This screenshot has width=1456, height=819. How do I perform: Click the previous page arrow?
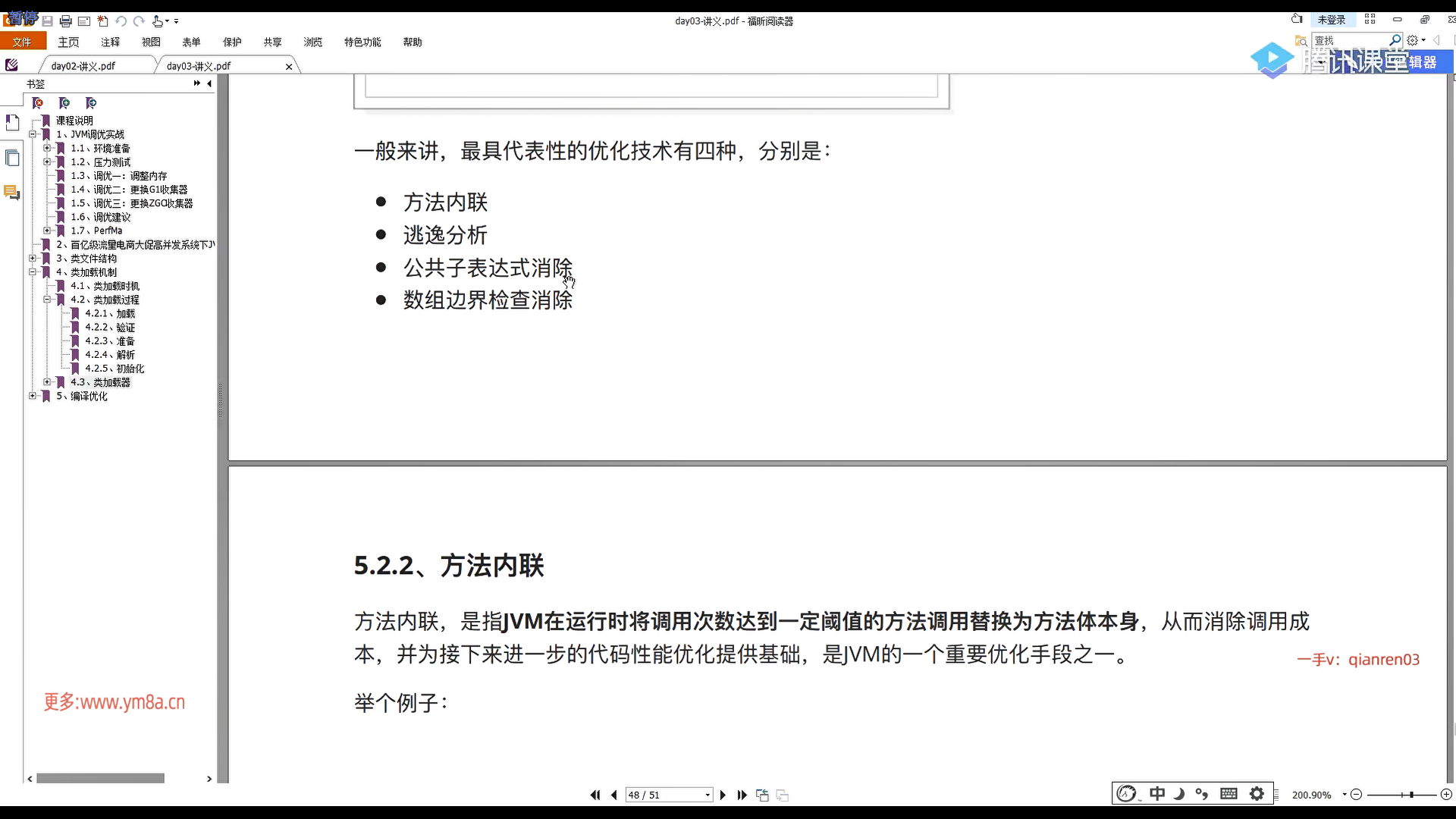pos(613,795)
